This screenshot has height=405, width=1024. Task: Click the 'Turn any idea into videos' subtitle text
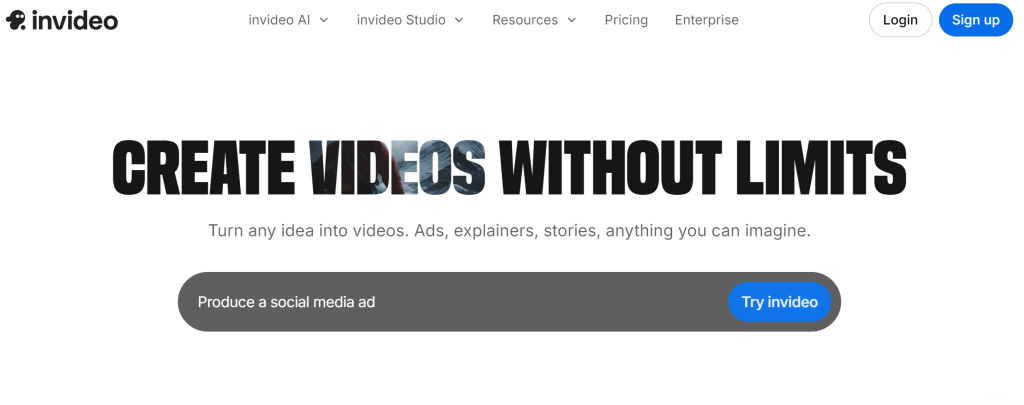pyautogui.click(x=509, y=231)
